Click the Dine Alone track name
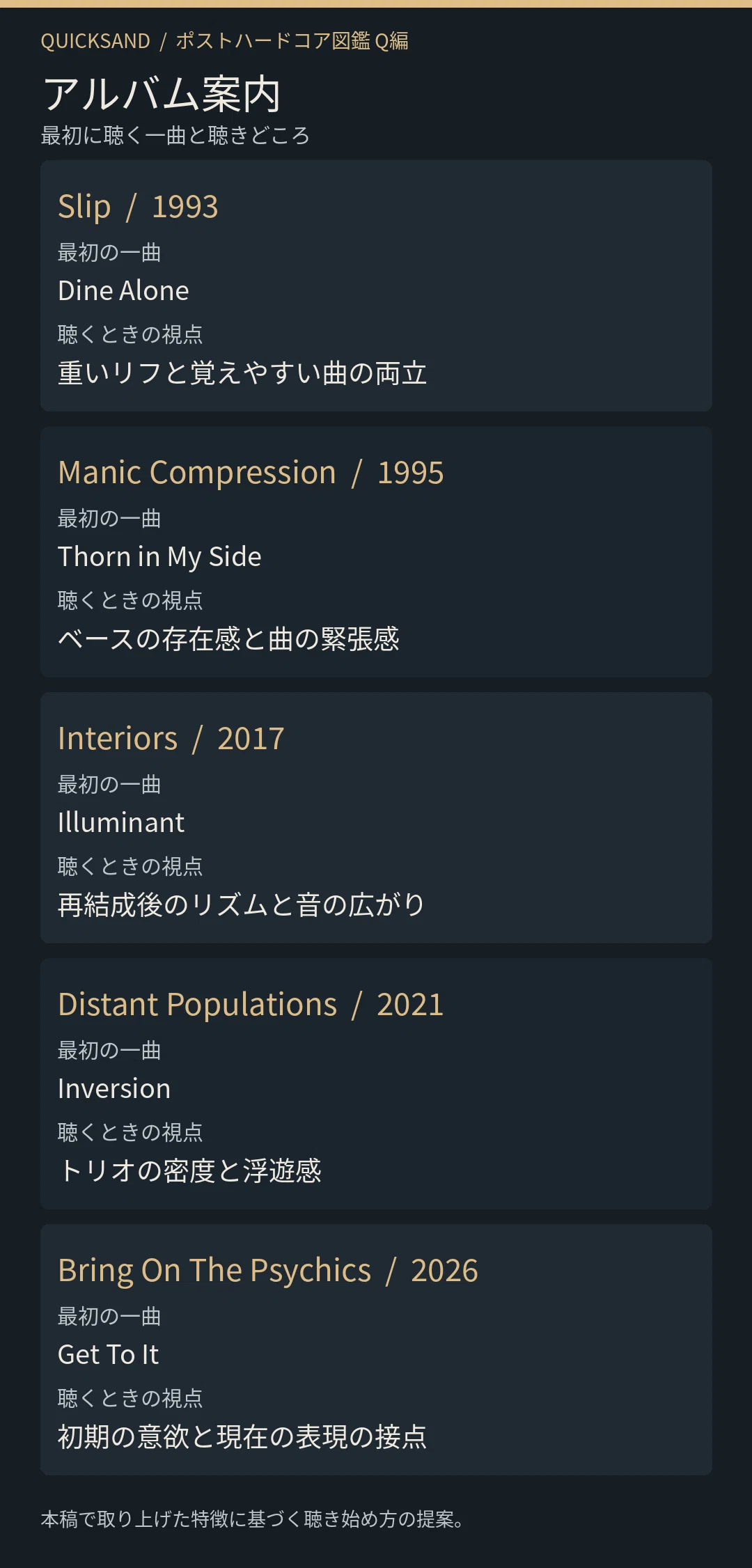The width and height of the screenshot is (752, 1568). [x=123, y=290]
